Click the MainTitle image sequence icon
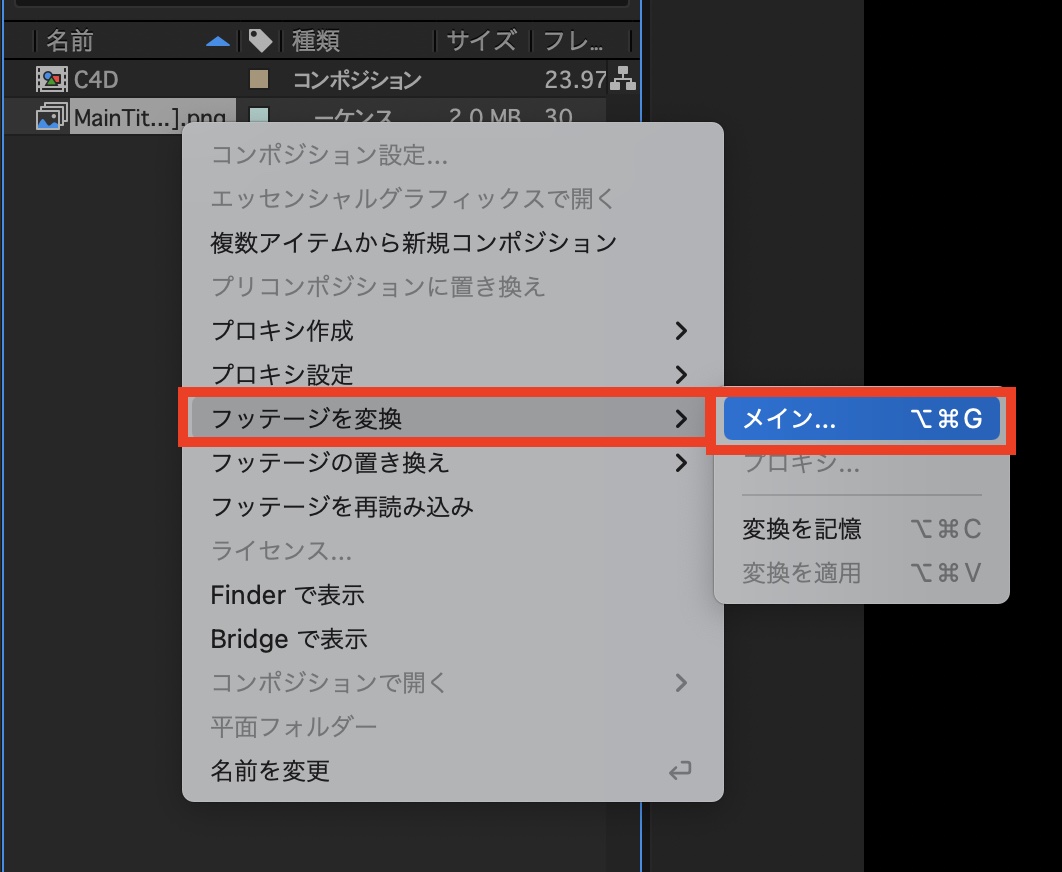 tap(51, 117)
